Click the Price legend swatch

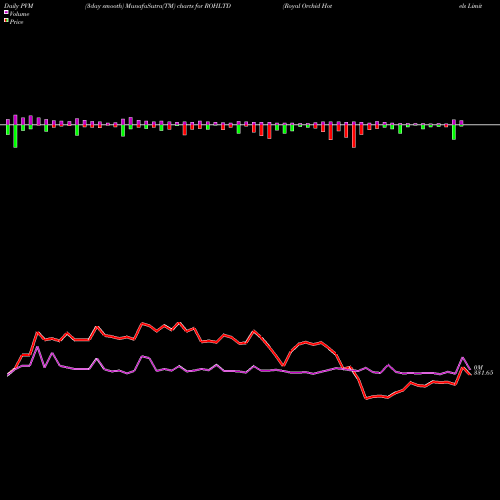pyautogui.click(x=6, y=20)
